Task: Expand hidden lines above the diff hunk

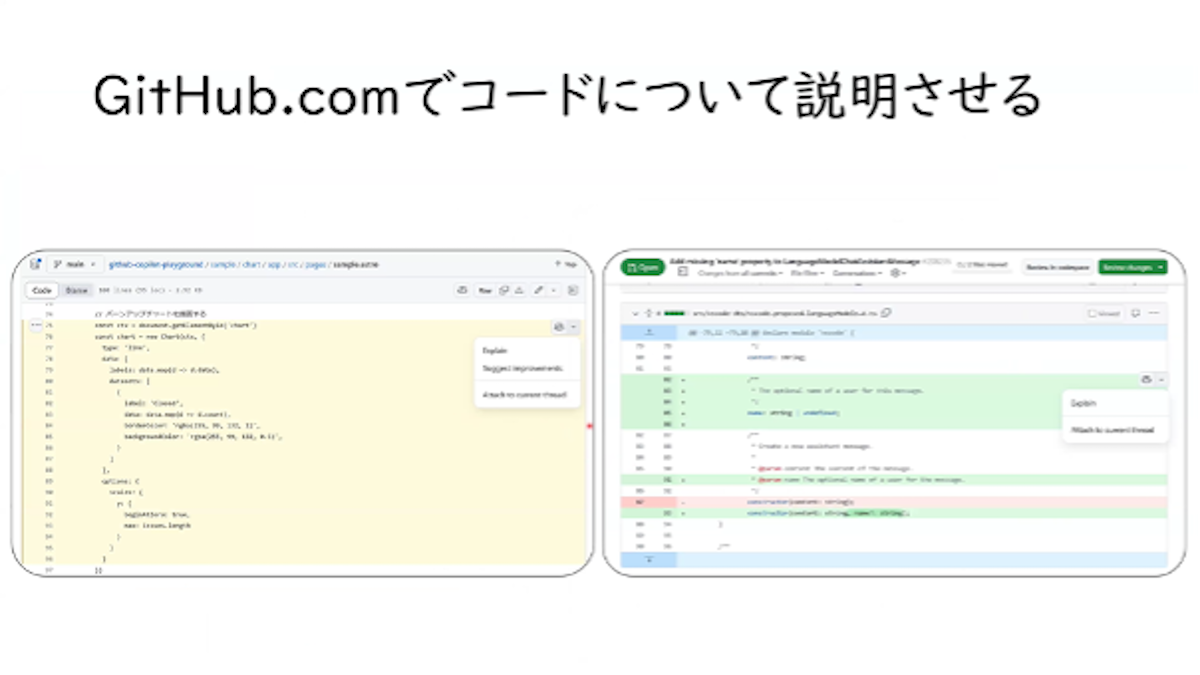Action: tap(648, 332)
